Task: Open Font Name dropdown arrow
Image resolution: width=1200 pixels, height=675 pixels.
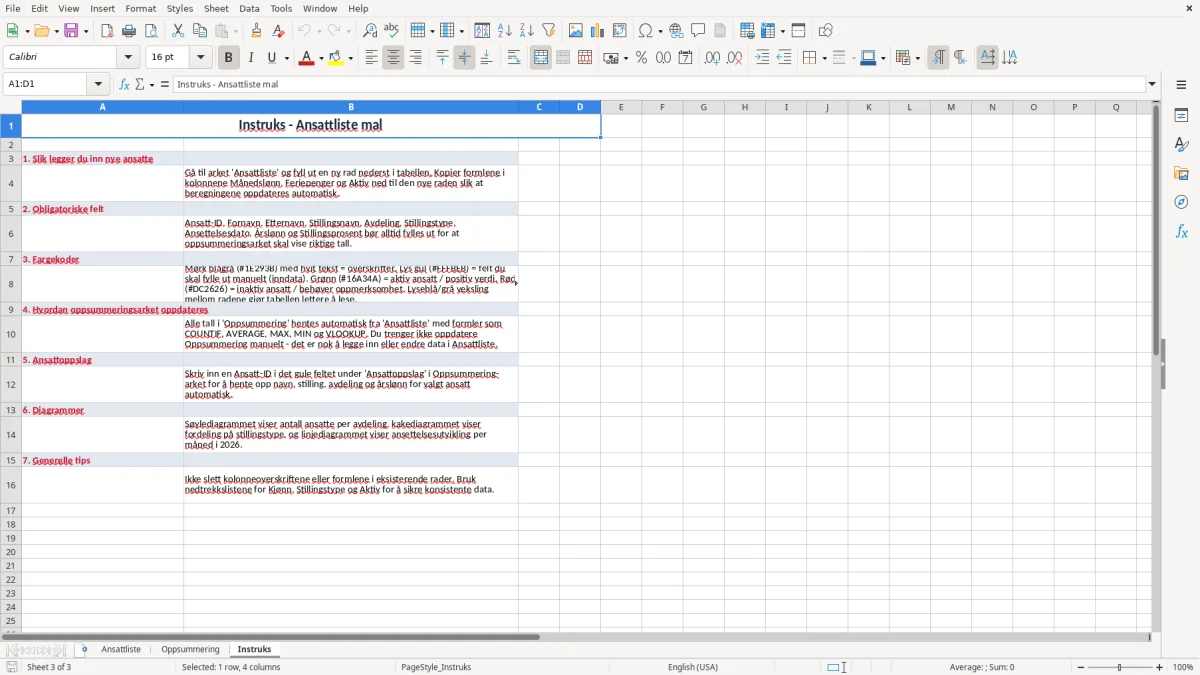Action: [x=128, y=58]
